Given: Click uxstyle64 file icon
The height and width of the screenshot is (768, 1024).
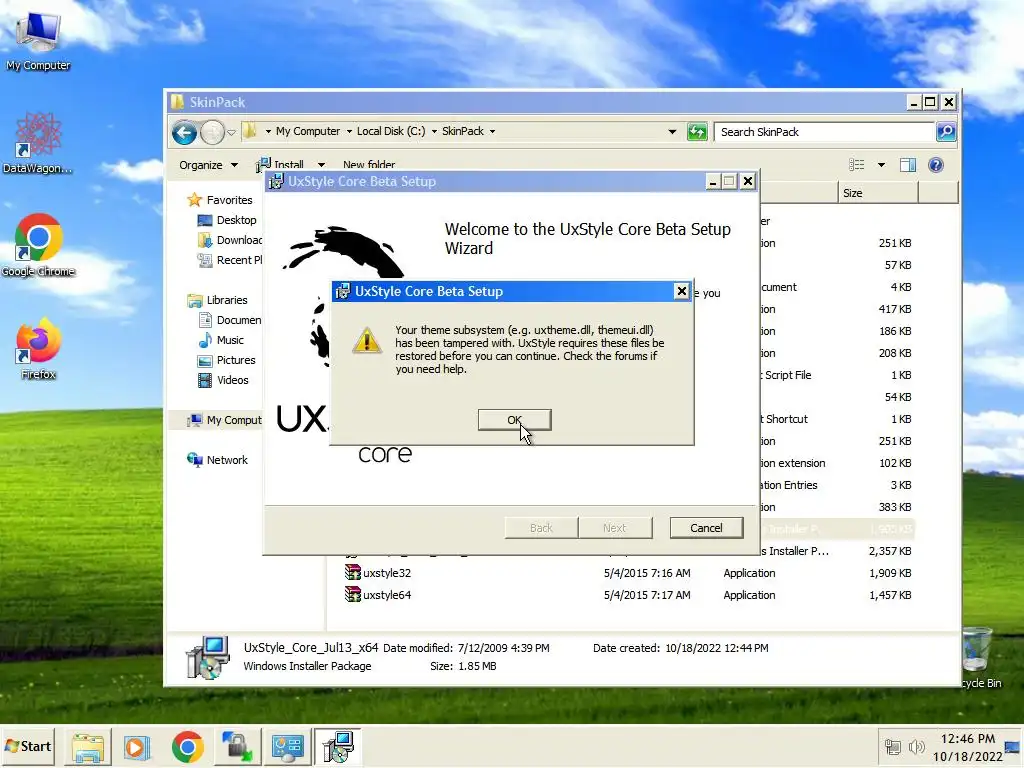Looking at the screenshot, I should (353, 594).
